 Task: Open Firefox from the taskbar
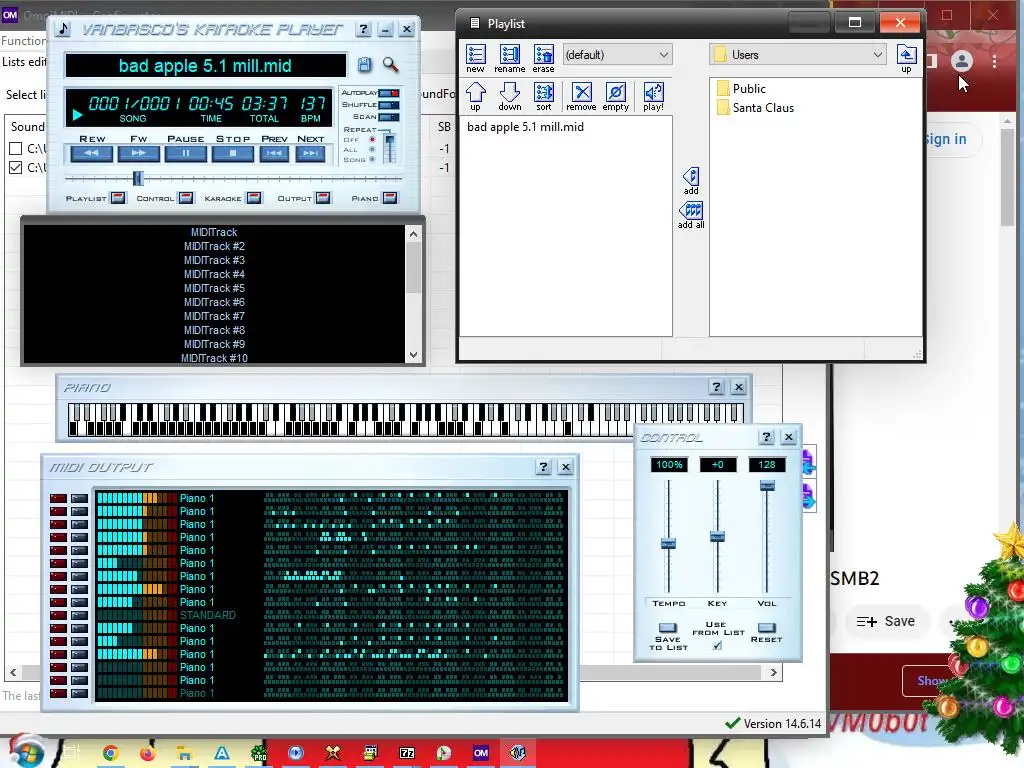click(x=148, y=753)
